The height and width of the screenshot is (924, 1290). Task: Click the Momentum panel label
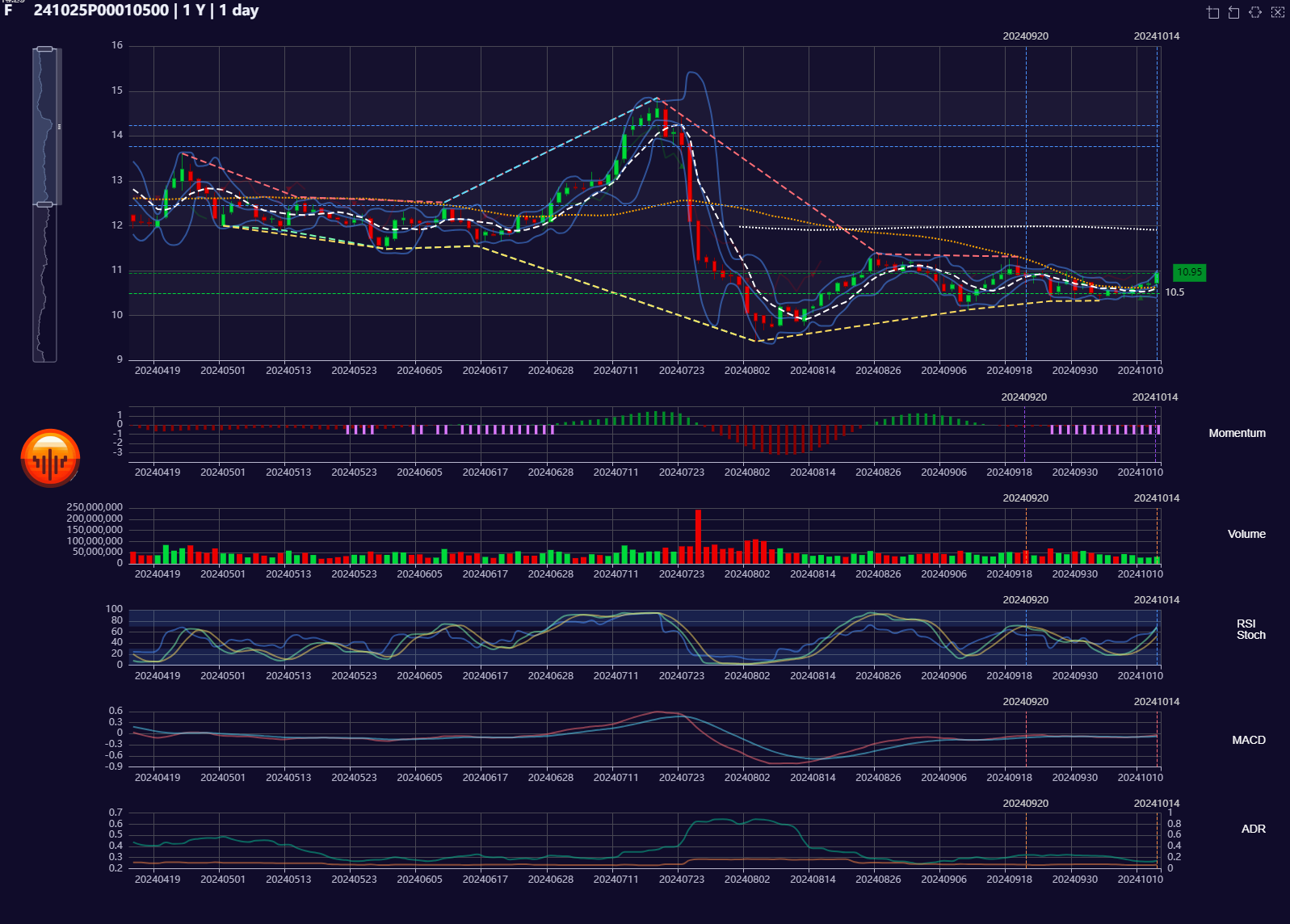1237,434
